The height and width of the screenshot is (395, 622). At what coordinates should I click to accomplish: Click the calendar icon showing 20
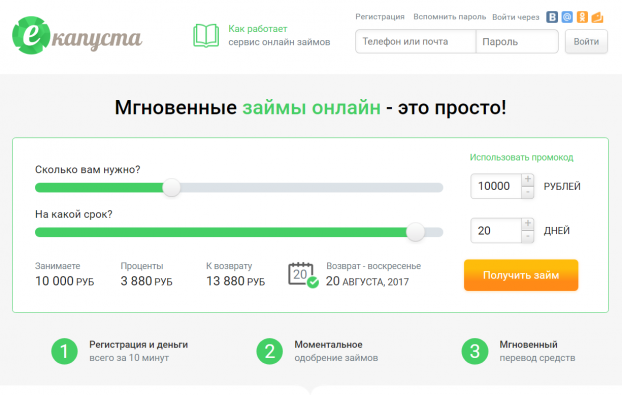[303, 275]
